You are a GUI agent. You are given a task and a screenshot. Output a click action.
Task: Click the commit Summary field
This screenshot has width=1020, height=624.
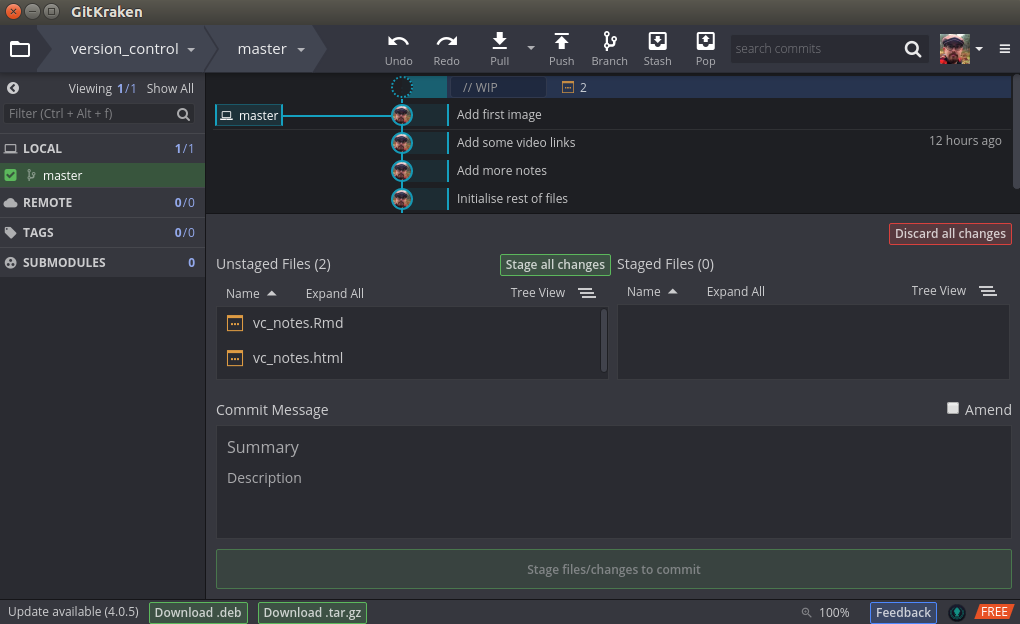click(x=613, y=447)
